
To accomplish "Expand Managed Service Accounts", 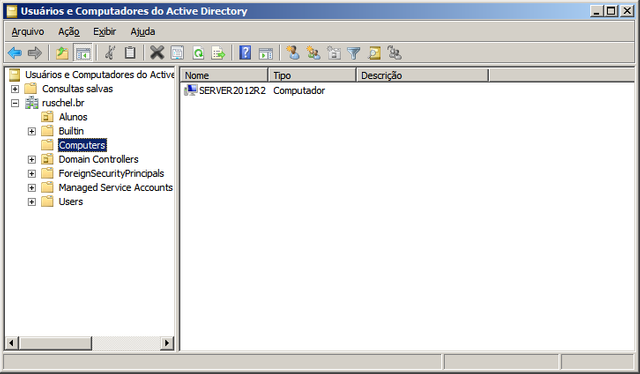I will point(32,188).
